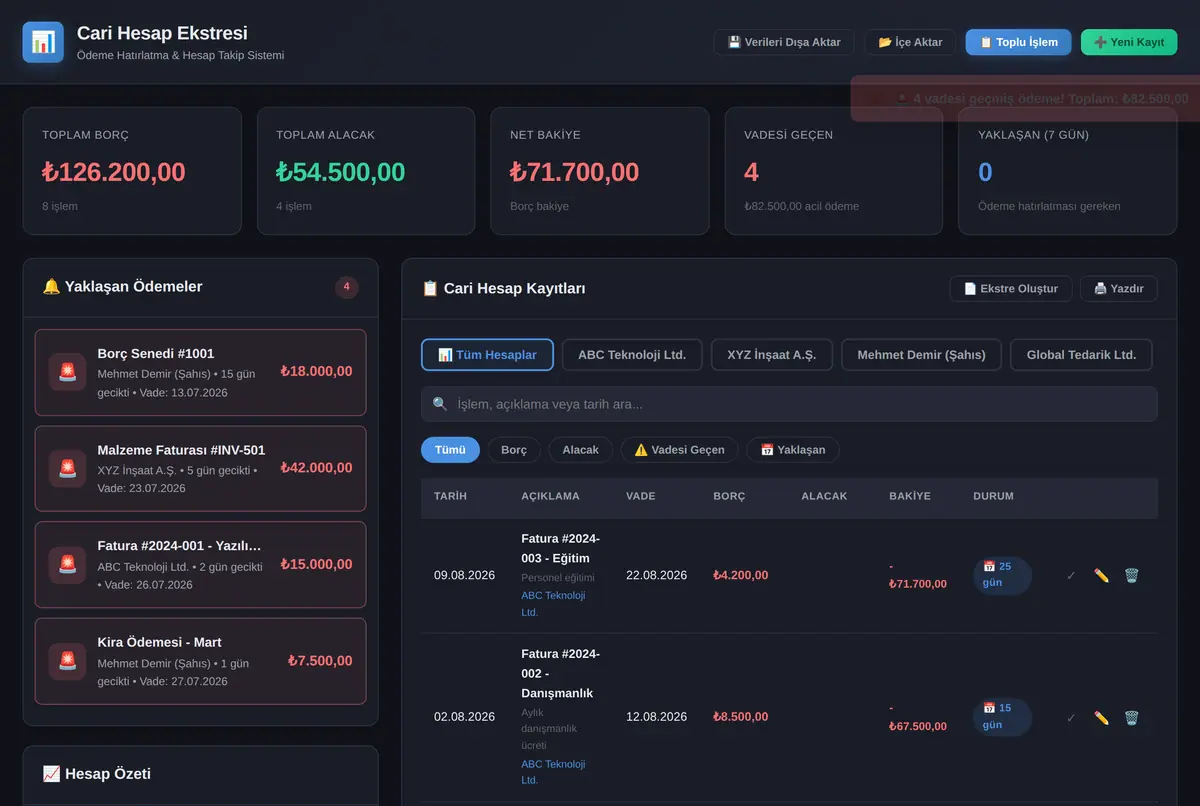This screenshot has height=806, width=1200.
Task: Click the siren icon on Malzeme Faturası #INV-501
Action: point(67,468)
